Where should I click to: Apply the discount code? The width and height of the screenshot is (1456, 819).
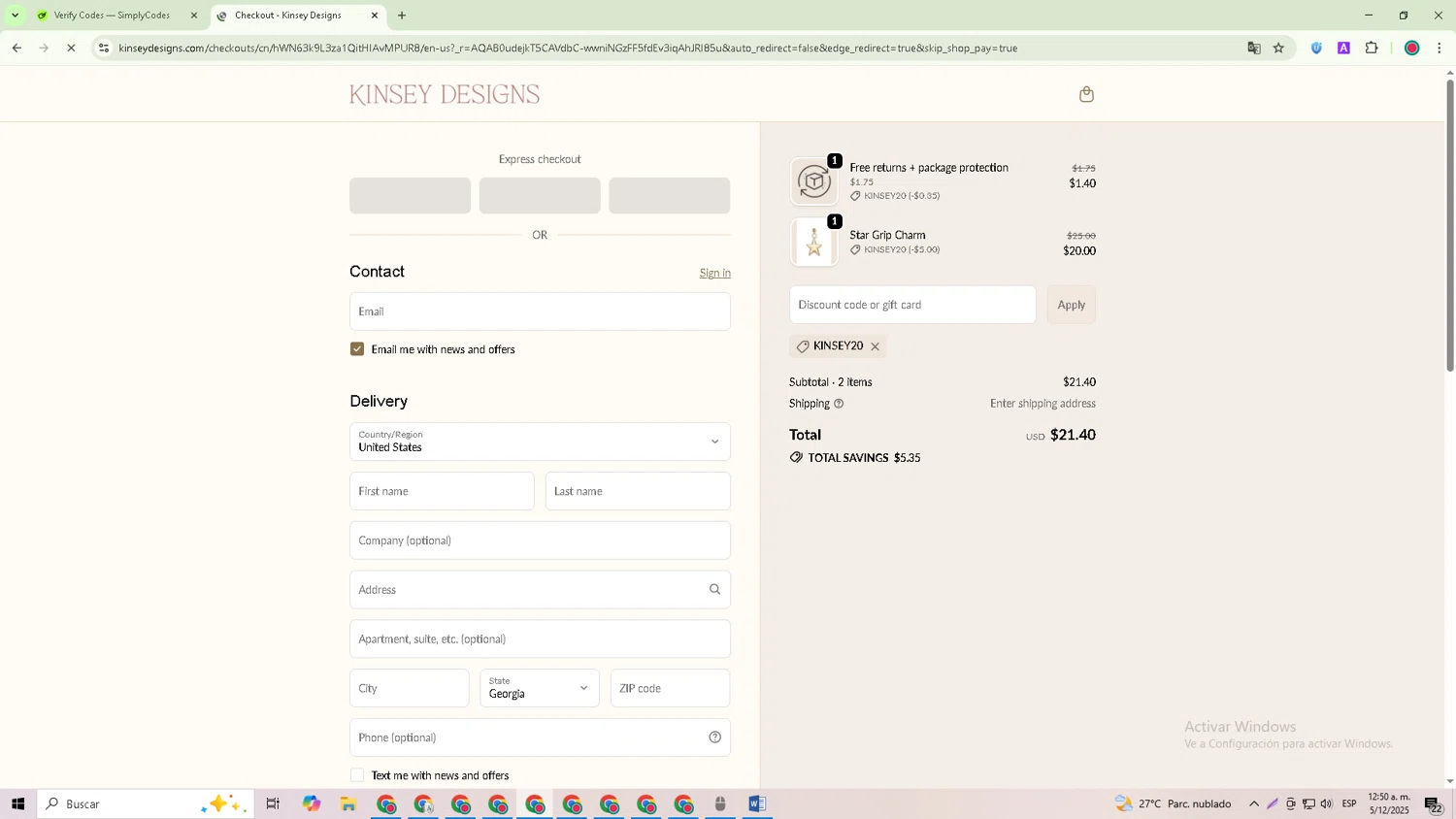pyautogui.click(x=1071, y=305)
